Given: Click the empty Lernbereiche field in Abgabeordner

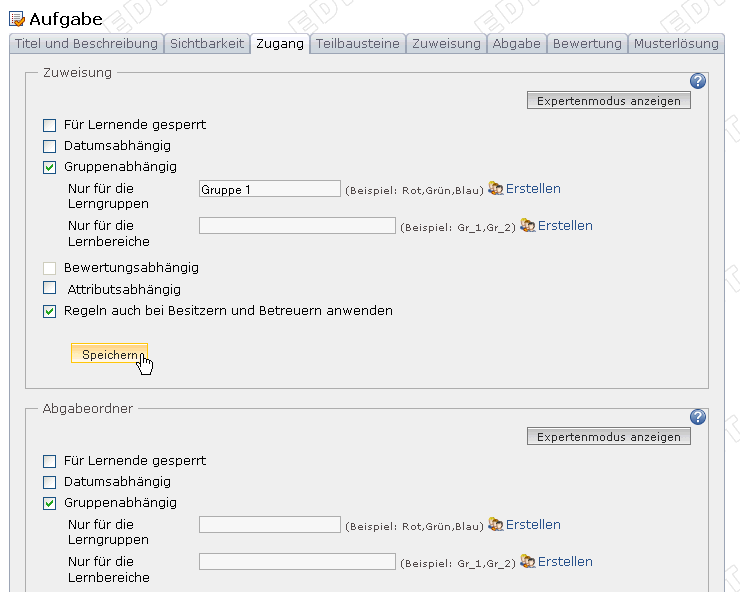Looking at the screenshot, I should click(x=297, y=562).
